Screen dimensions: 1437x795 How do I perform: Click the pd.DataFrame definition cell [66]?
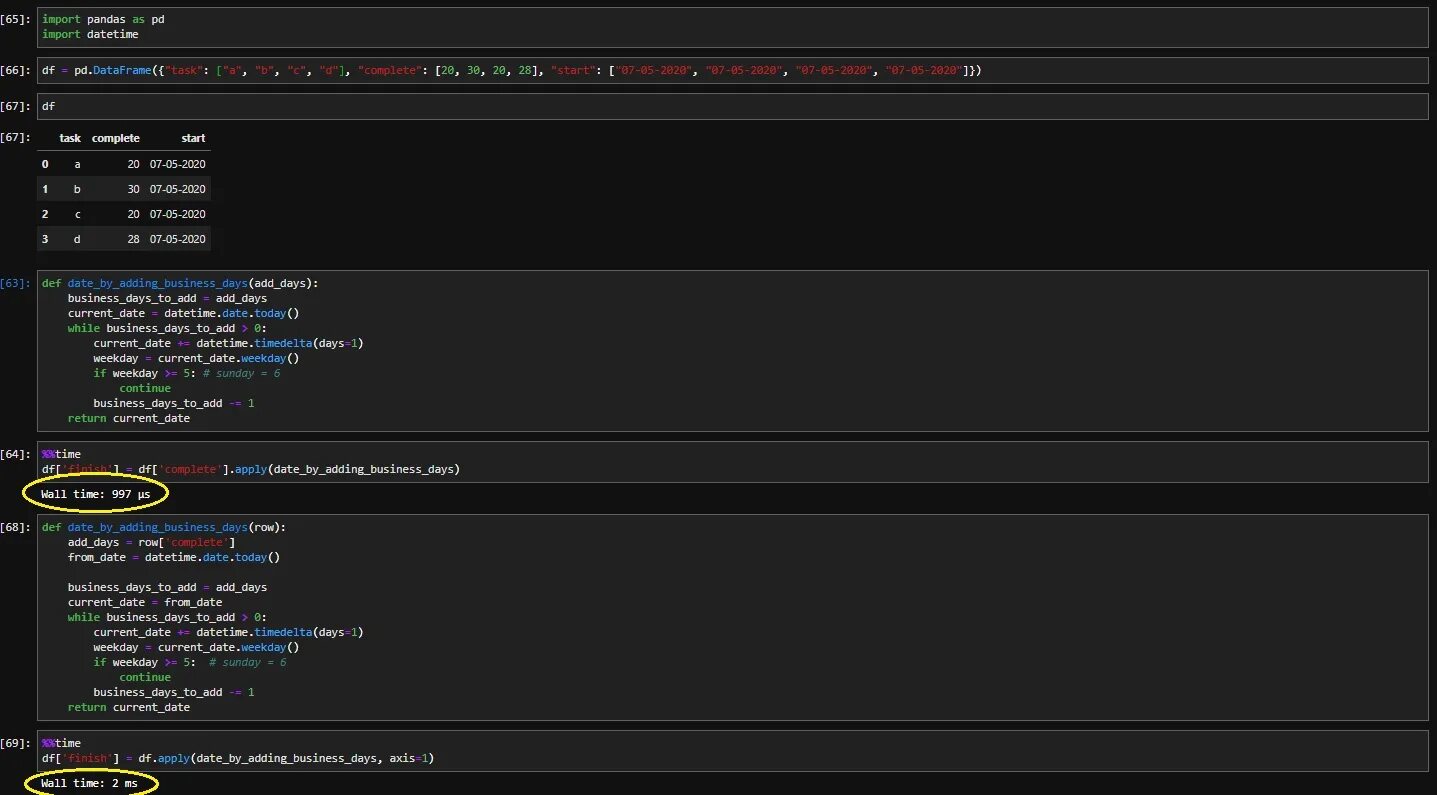coord(732,70)
